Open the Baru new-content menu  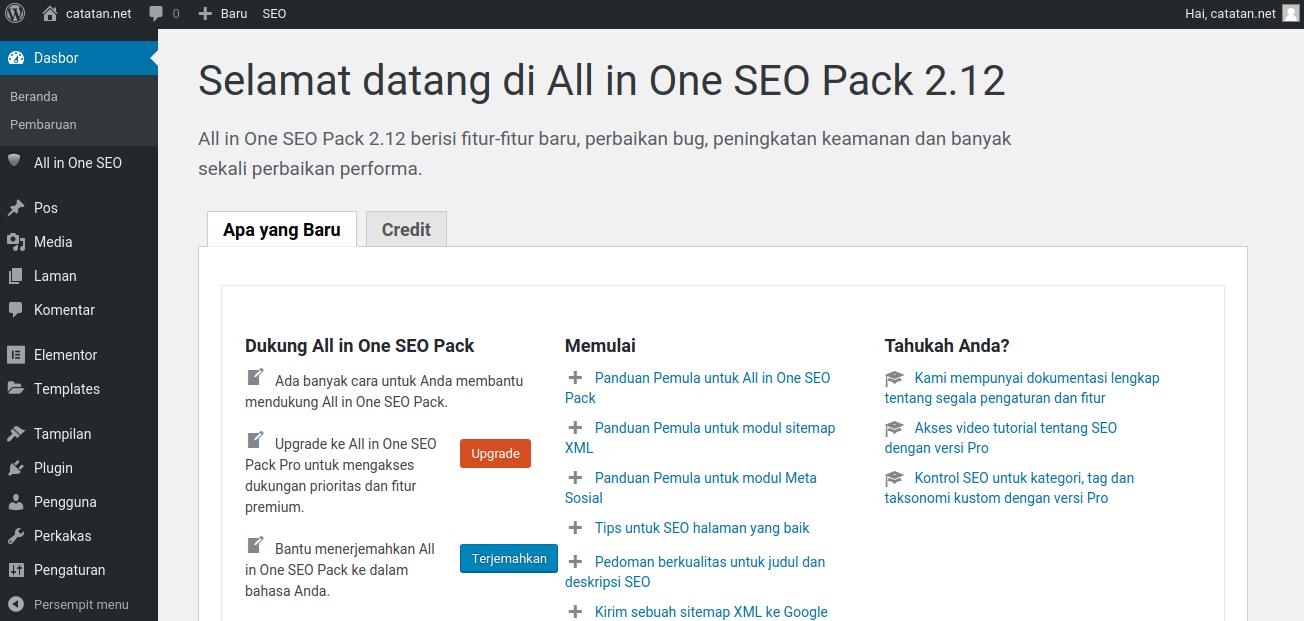(223, 13)
